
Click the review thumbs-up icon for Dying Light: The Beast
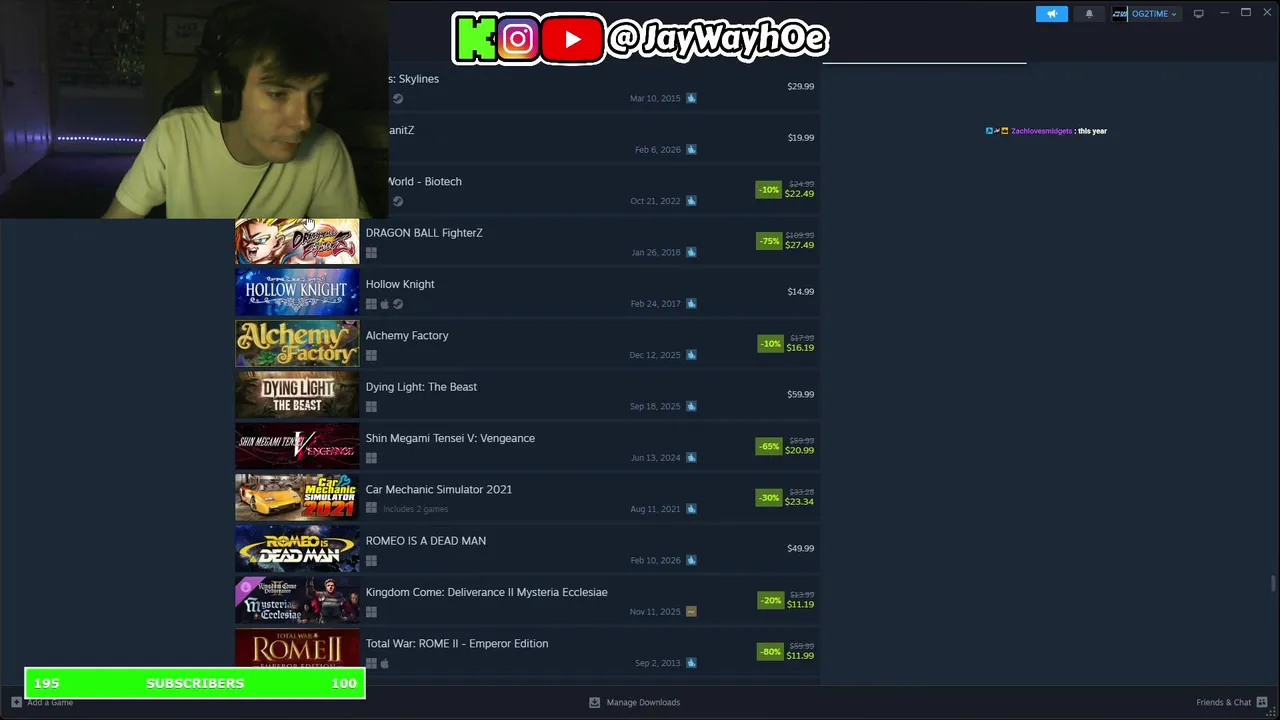point(691,406)
